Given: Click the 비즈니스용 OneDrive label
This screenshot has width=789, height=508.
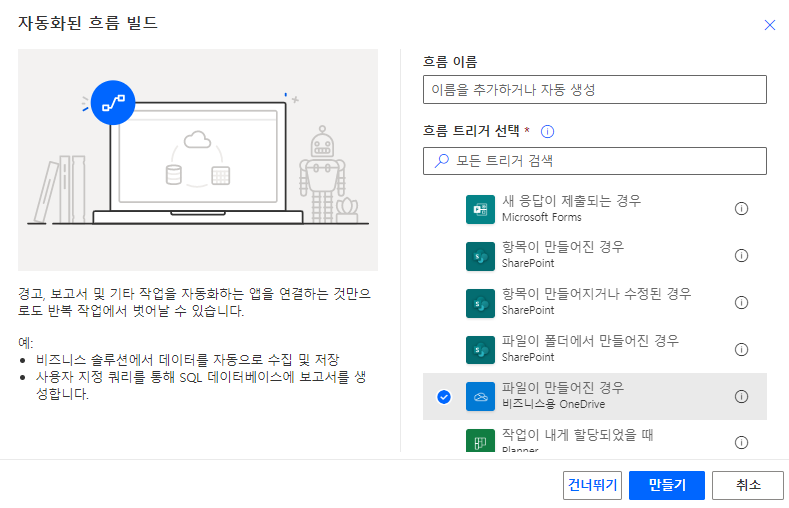Looking at the screenshot, I should [553, 404].
